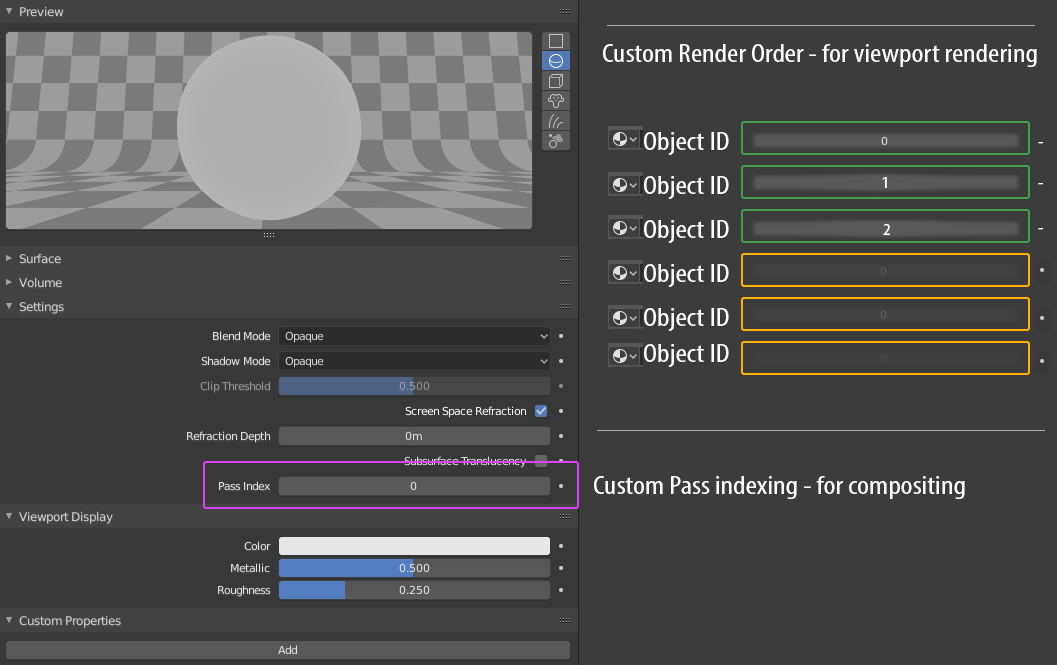The image size is (1057, 665).
Task: Click the Volume panel drag grip icon
Action: pos(565,283)
